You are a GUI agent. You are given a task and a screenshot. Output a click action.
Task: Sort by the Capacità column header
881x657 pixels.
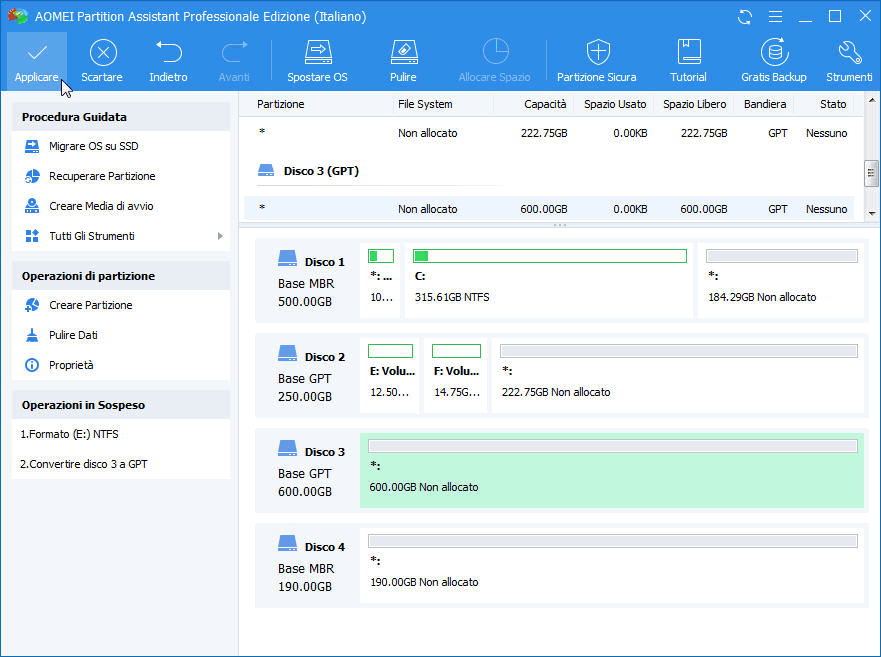pos(545,104)
